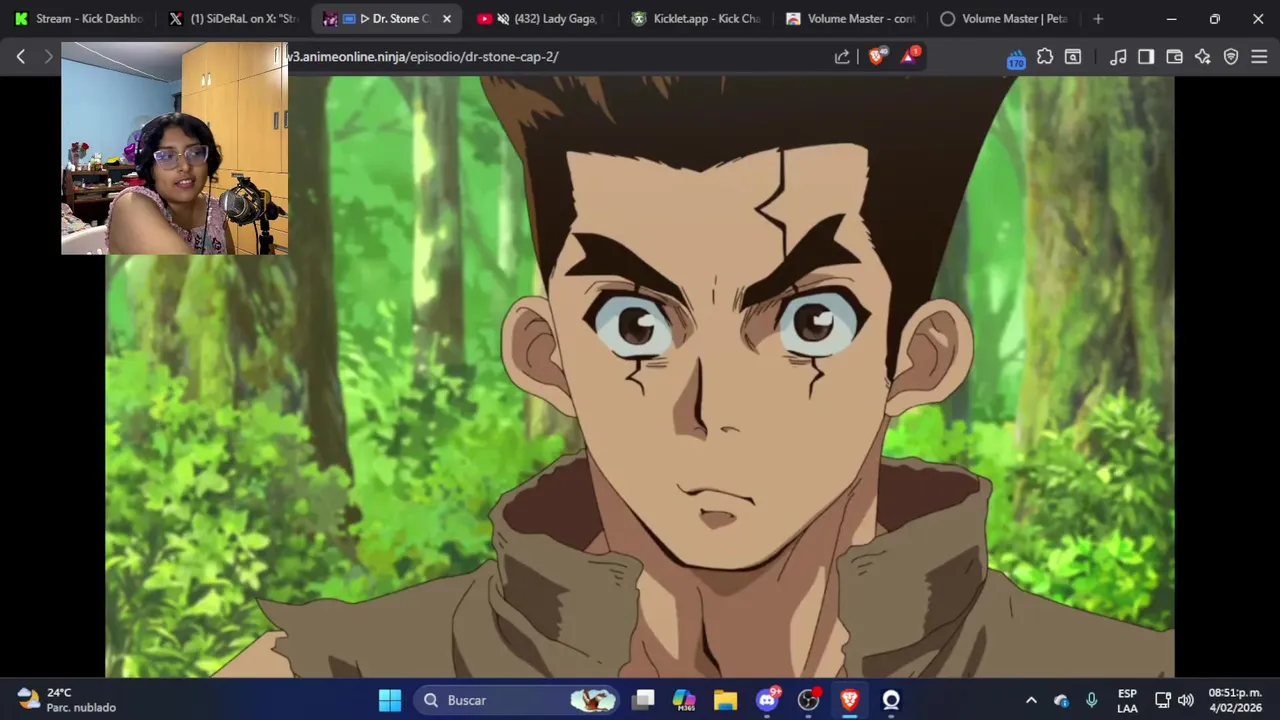Open the volume speaker tray icon
The width and height of the screenshot is (1280, 720).
pyautogui.click(x=1186, y=700)
